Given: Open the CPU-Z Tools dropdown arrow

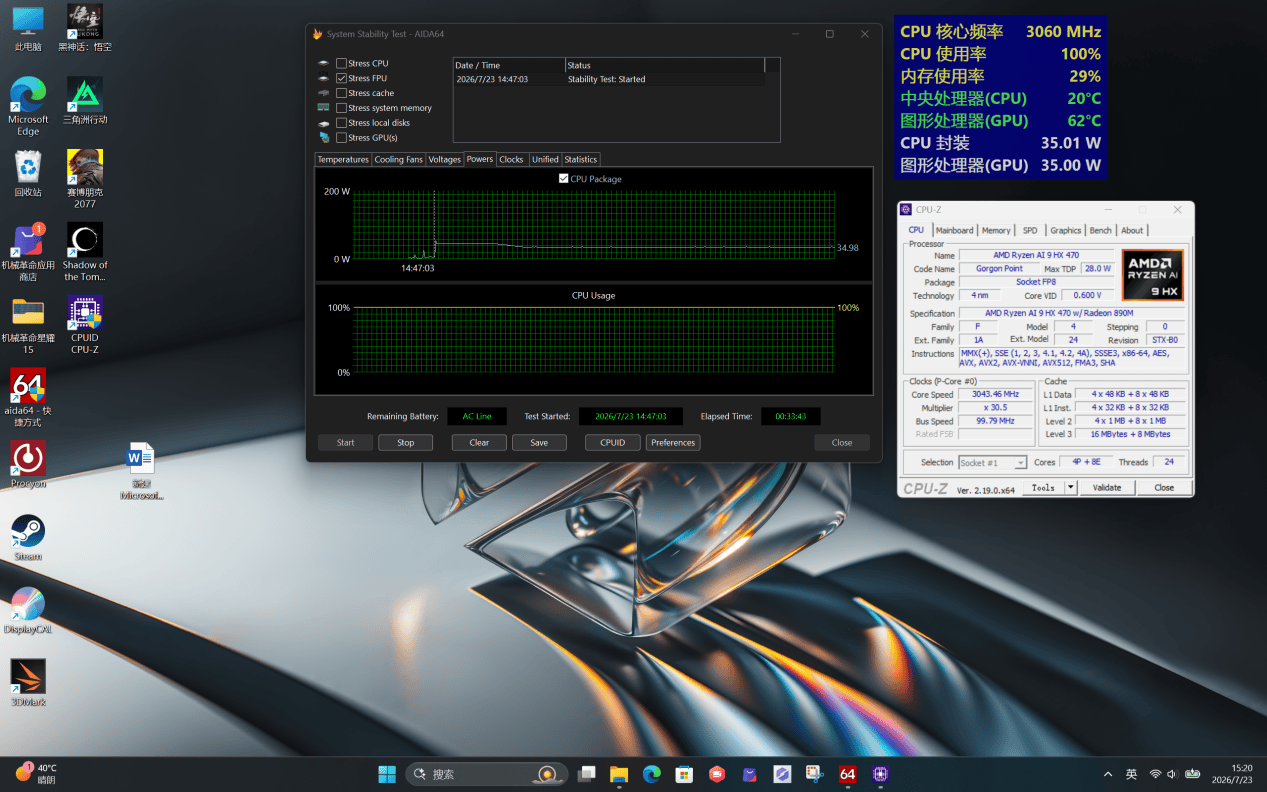Looking at the screenshot, I should (x=1071, y=487).
